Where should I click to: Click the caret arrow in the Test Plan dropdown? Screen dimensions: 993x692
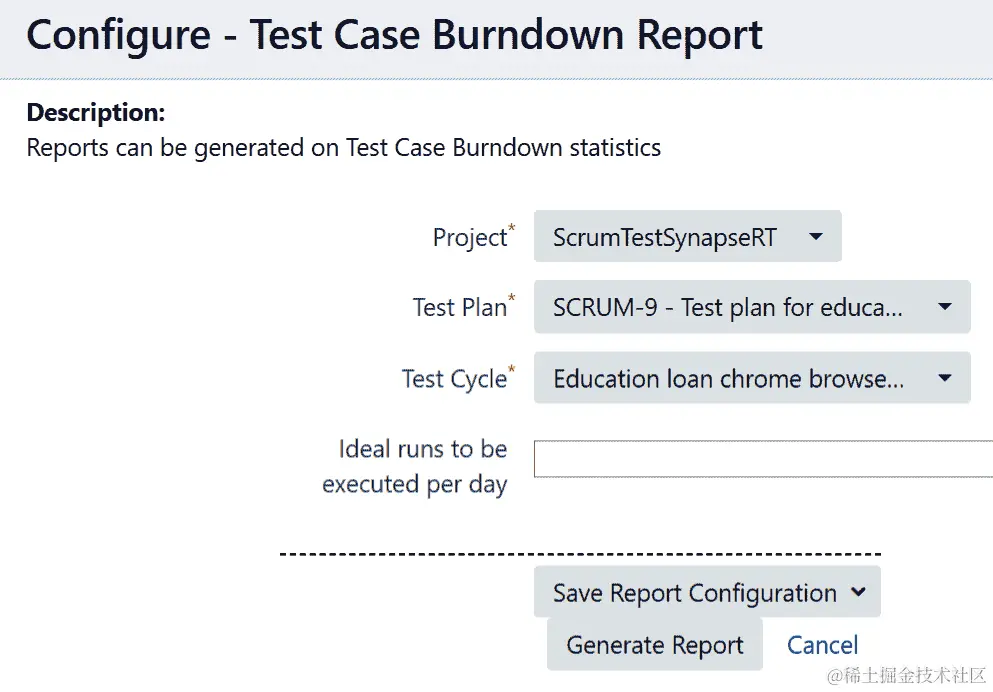944,308
